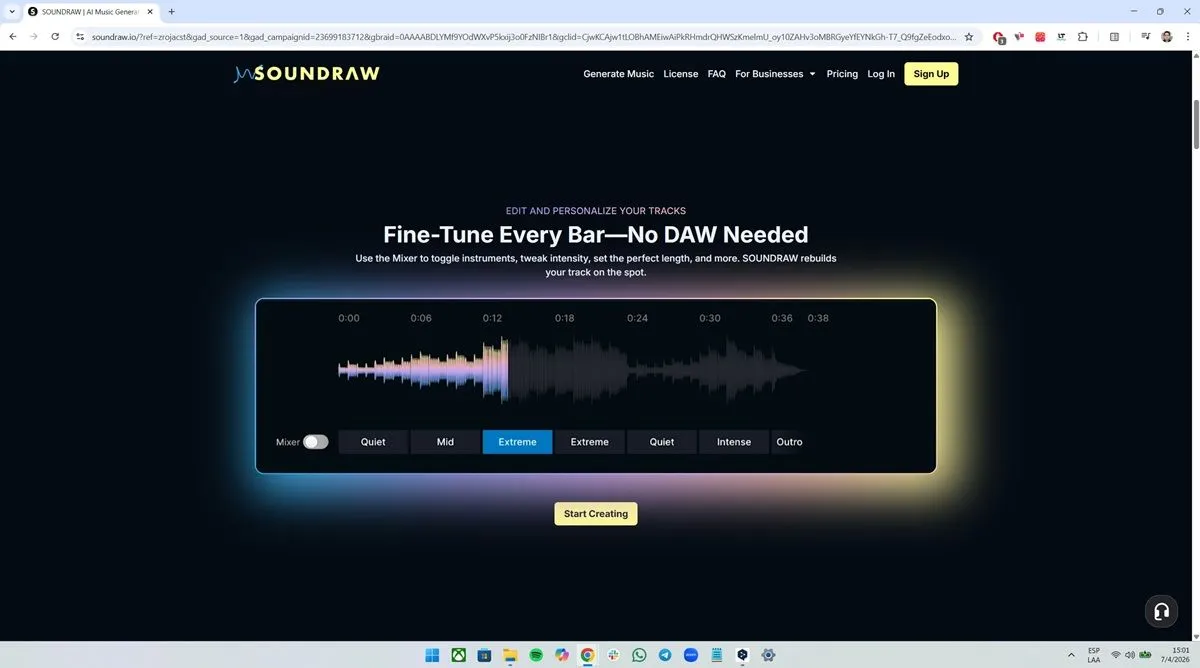Open the site information icon in address bar
The image size is (1200, 668).
coord(81,37)
